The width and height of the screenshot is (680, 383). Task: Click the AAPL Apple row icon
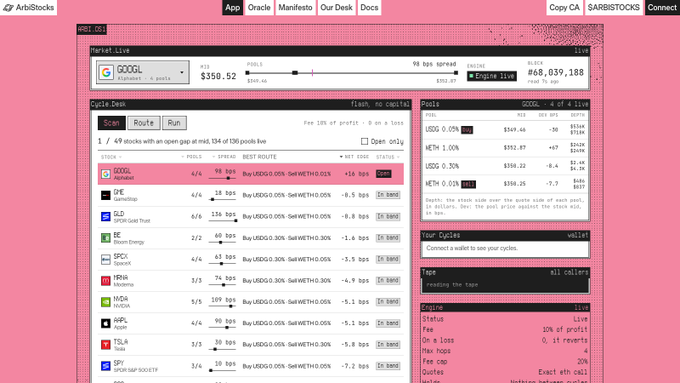click(x=105, y=323)
